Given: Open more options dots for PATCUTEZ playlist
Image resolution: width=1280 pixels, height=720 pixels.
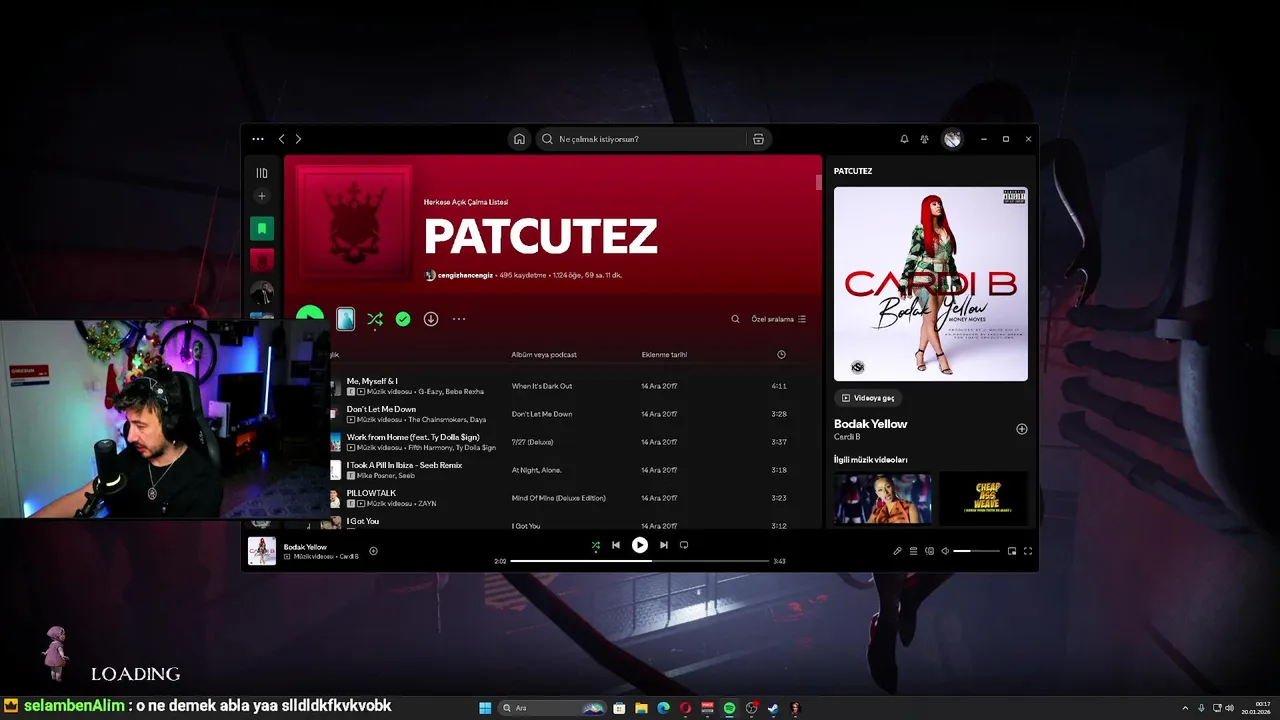Looking at the screenshot, I should (459, 319).
